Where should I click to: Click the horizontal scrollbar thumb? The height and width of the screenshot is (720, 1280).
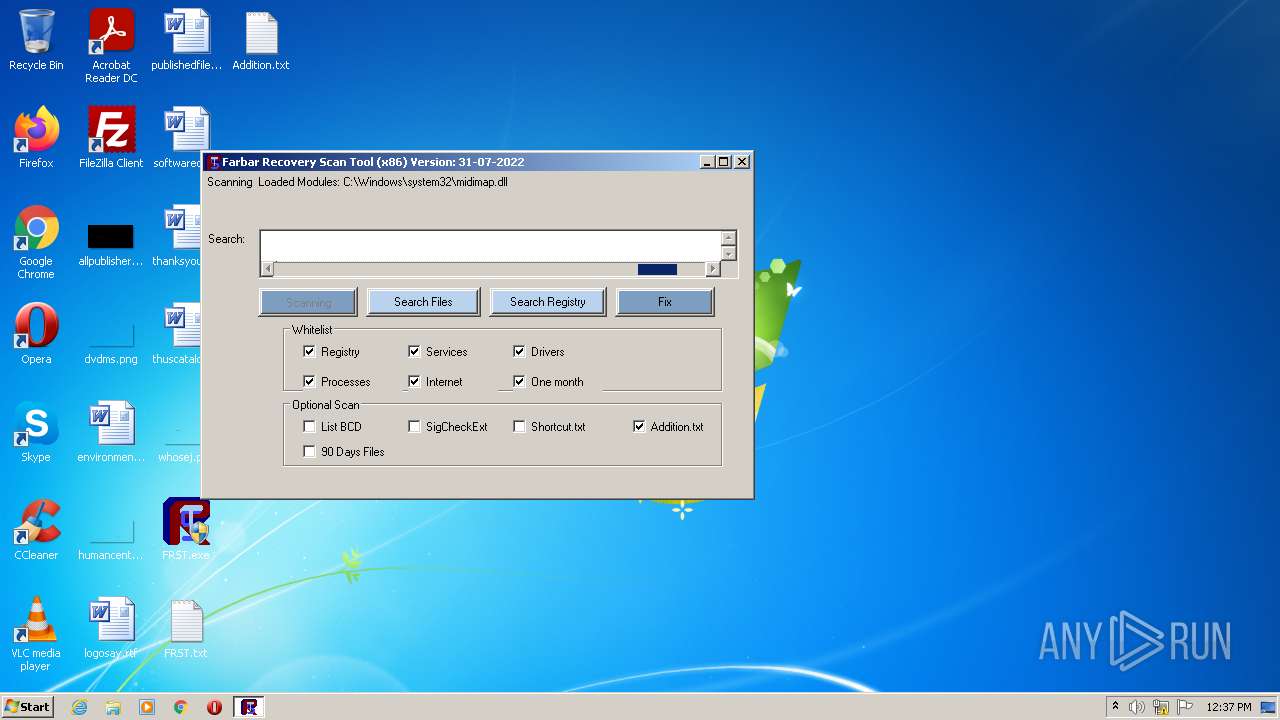tap(657, 269)
